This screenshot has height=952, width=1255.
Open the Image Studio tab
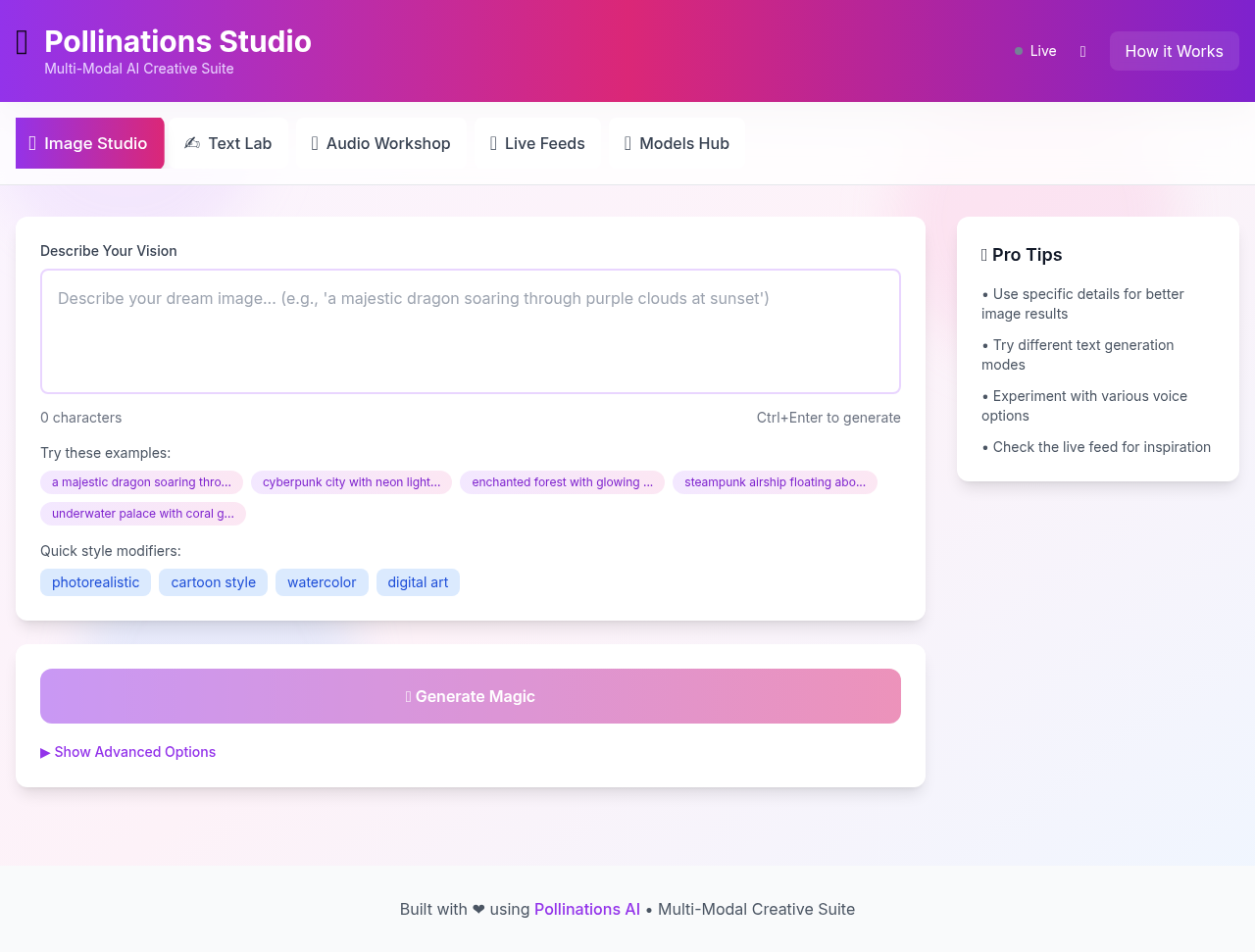(x=89, y=143)
